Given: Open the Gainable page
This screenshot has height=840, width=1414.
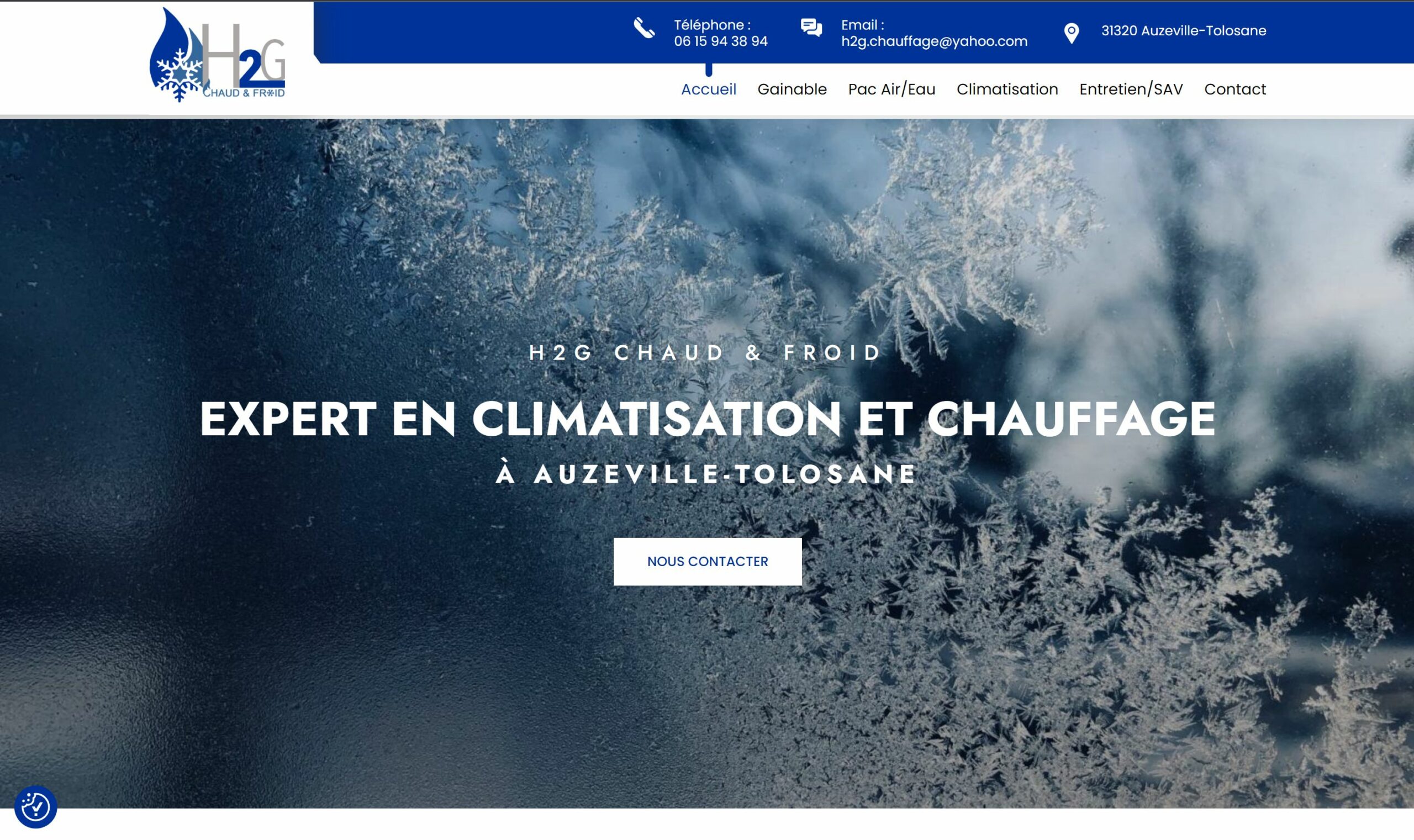Looking at the screenshot, I should point(792,89).
